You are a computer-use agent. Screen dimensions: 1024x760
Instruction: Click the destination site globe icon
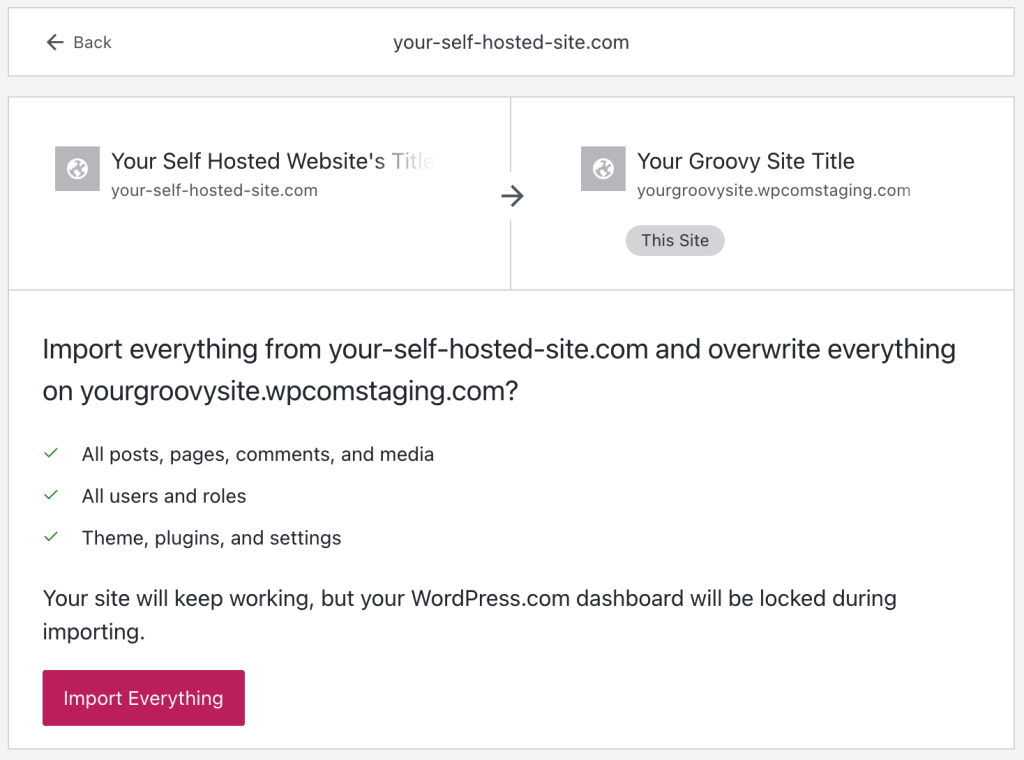(x=603, y=168)
